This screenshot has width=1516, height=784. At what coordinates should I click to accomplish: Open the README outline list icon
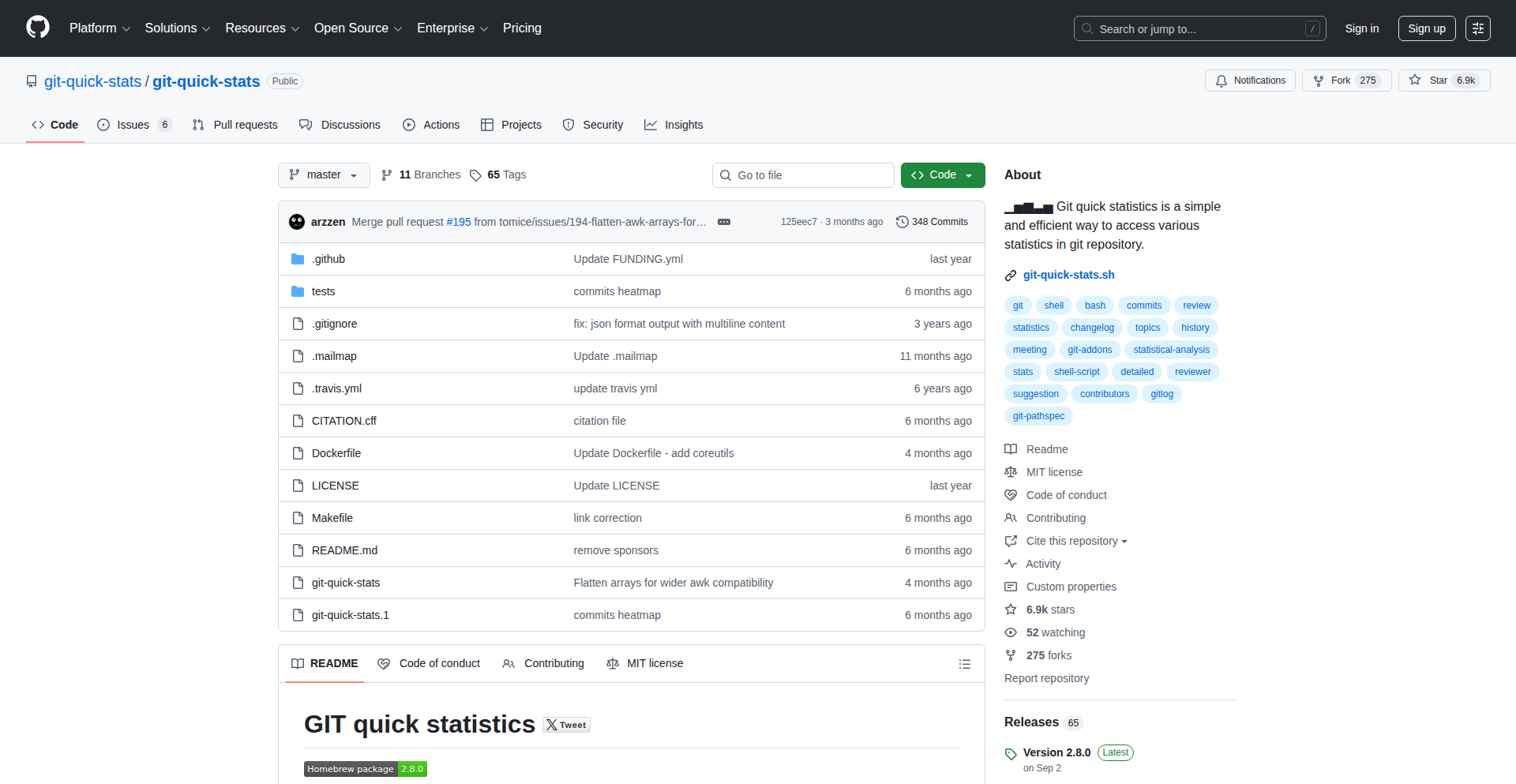pyautogui.click(x=965, y=664)
